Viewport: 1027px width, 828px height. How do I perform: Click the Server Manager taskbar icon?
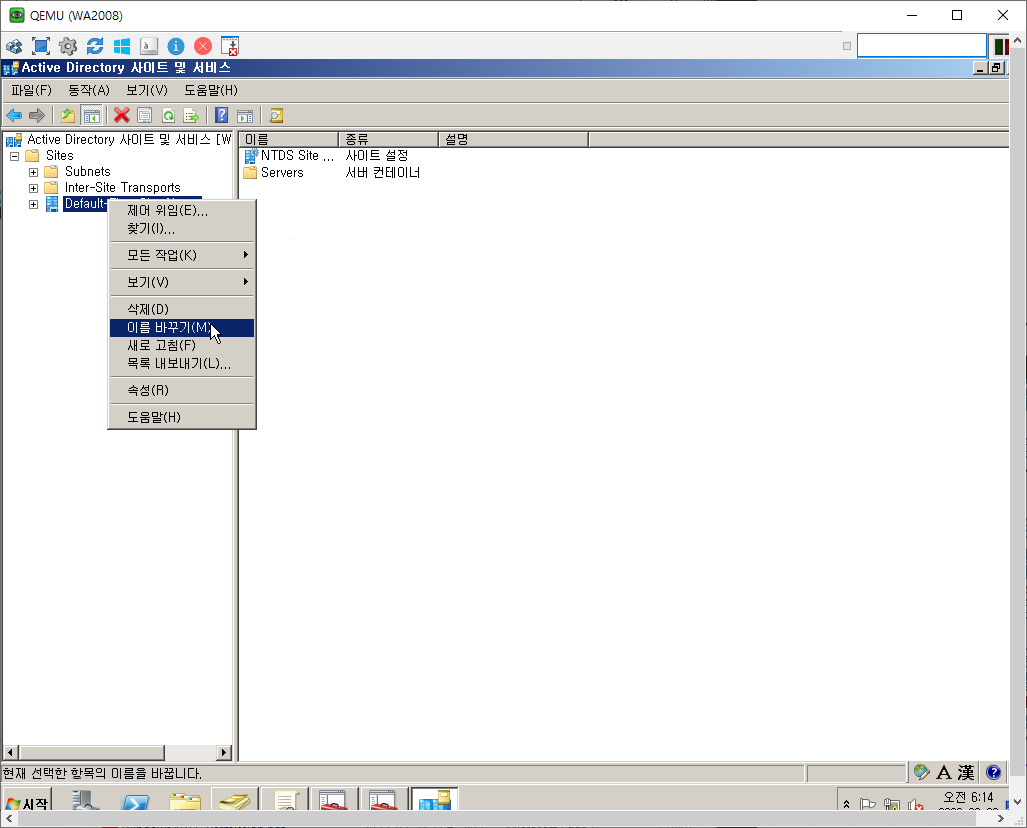pyautogui.click(x=85, y=800)
